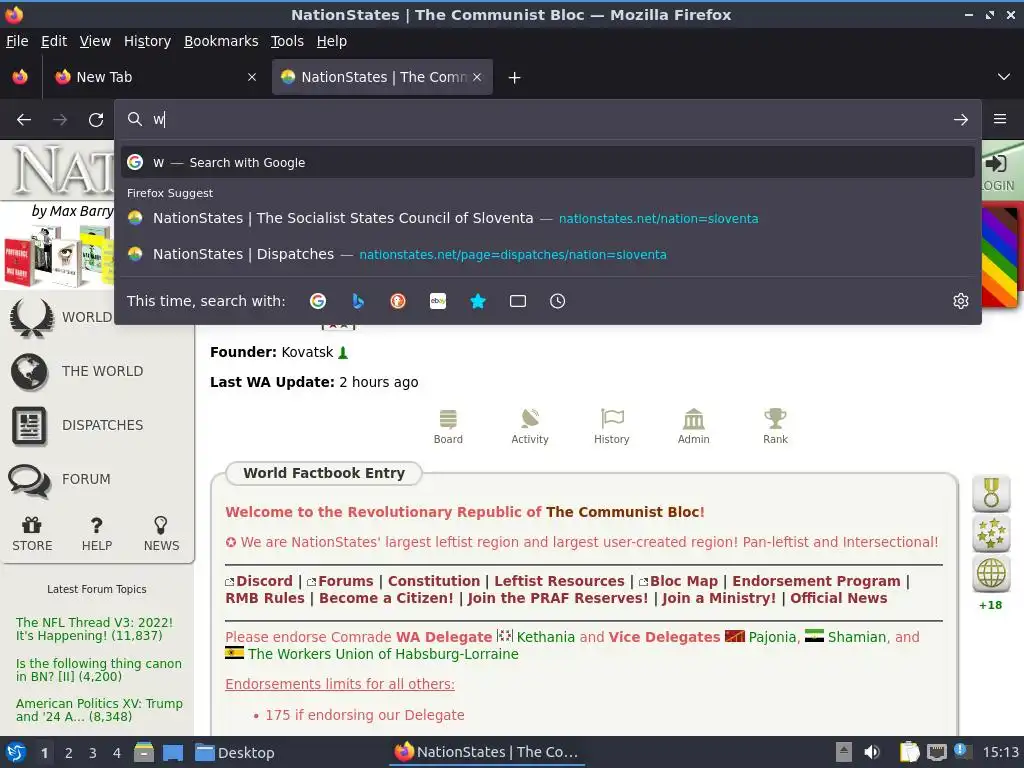Image resolution: width=1024 pixels, height=768 pixels.
Task: Open the Edit menu
Action: coord(54,41)
